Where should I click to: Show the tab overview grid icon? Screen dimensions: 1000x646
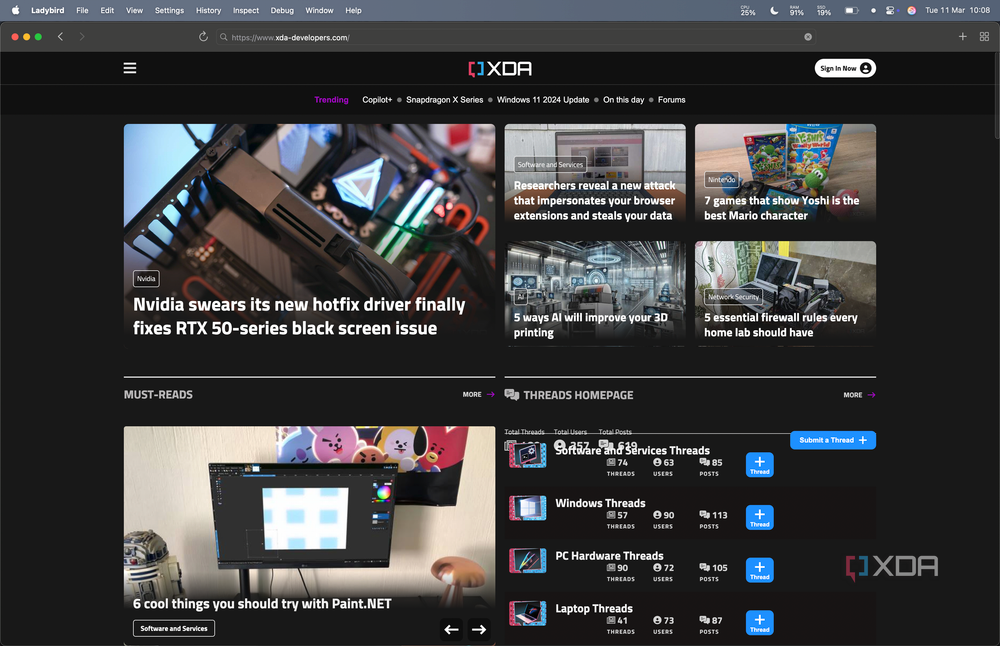click(984, 37)
